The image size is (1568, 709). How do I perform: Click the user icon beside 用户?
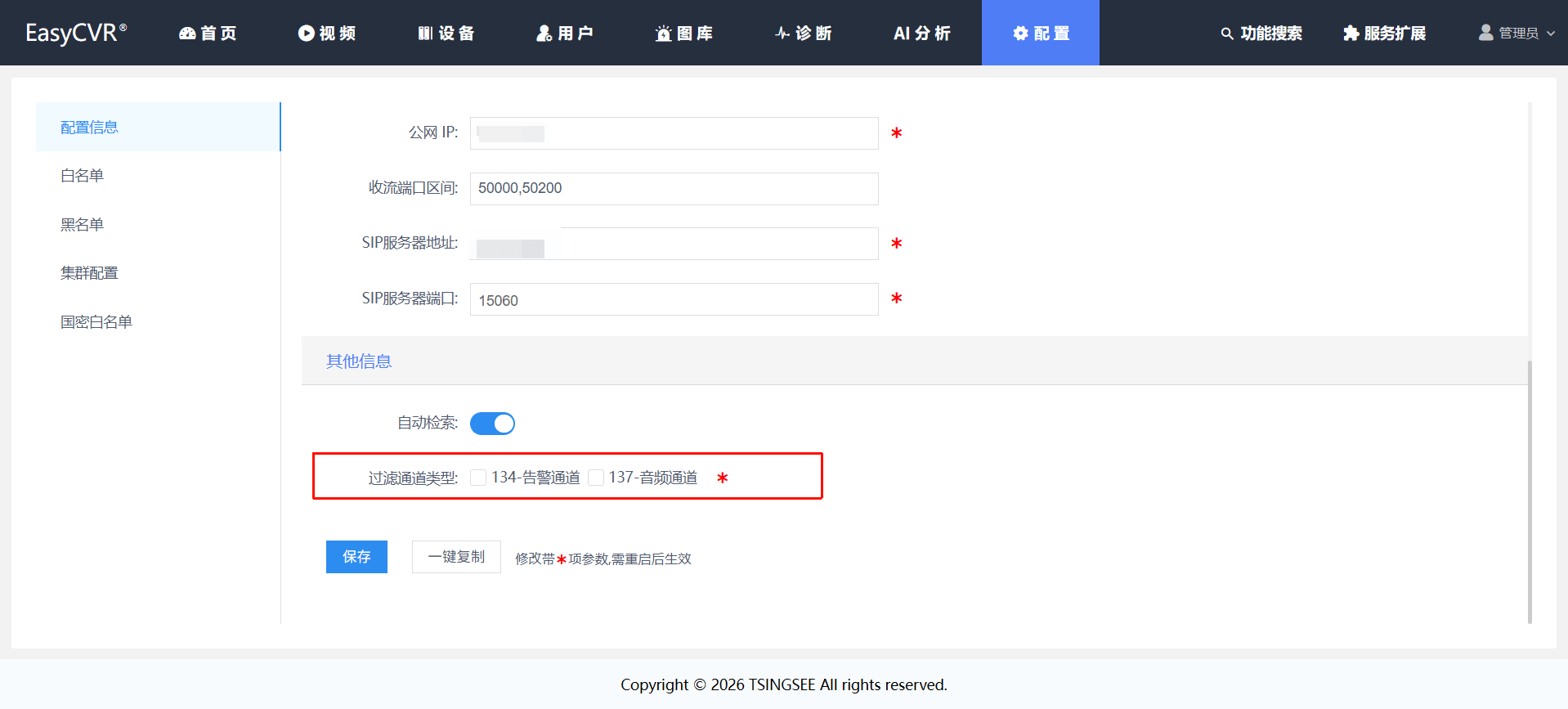pyautogui.click(x=544, y=34)
